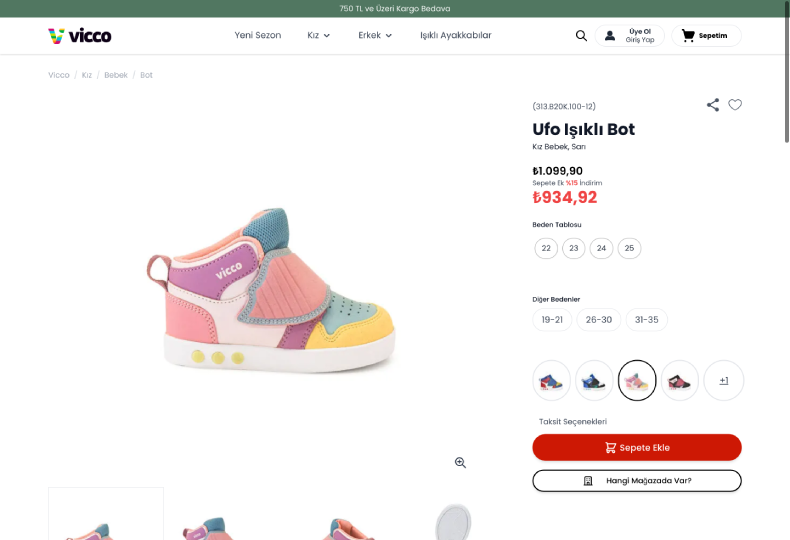Open the Yeni Sezon menu item
Image resolution: width=790 pixels, height=540 pixels.
pos(258,36)
